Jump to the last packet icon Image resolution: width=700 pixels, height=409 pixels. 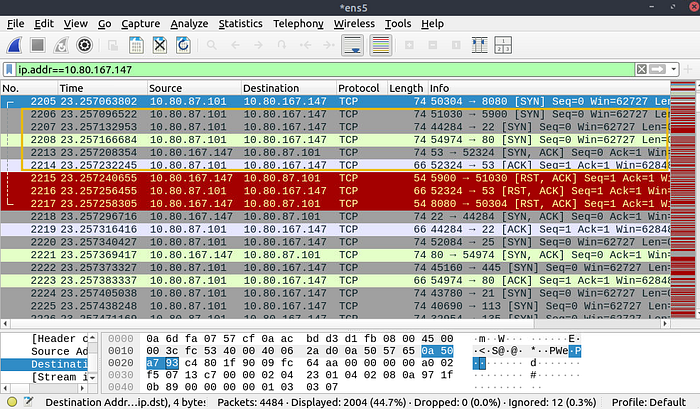tap(329, 45)
